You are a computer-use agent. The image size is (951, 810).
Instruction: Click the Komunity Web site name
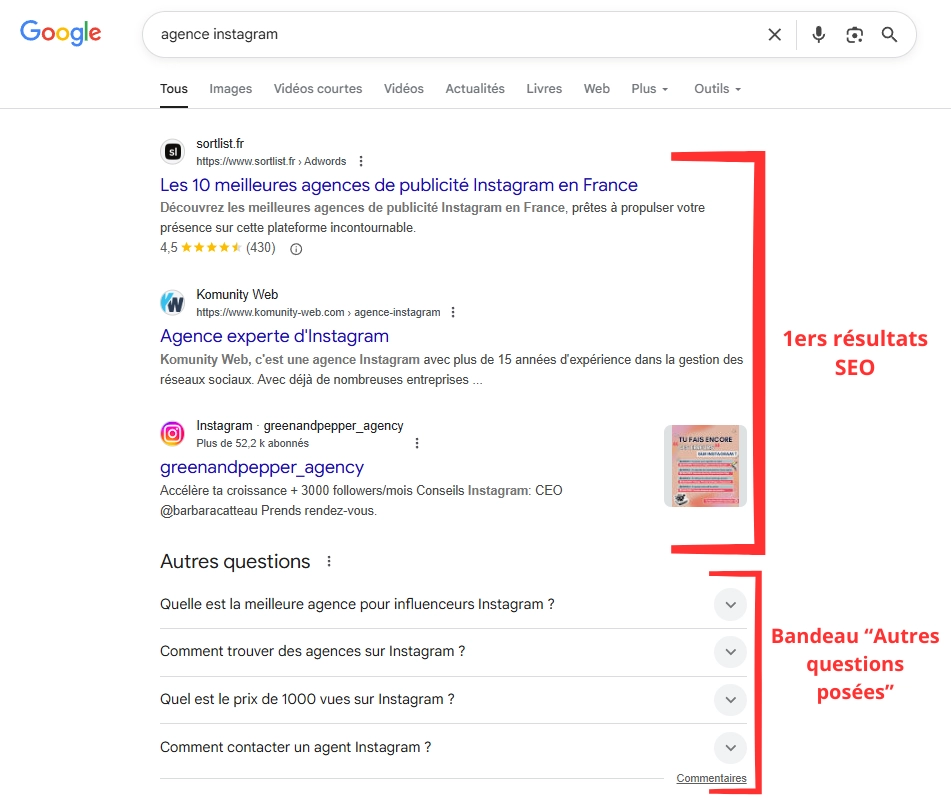point(237,295)
